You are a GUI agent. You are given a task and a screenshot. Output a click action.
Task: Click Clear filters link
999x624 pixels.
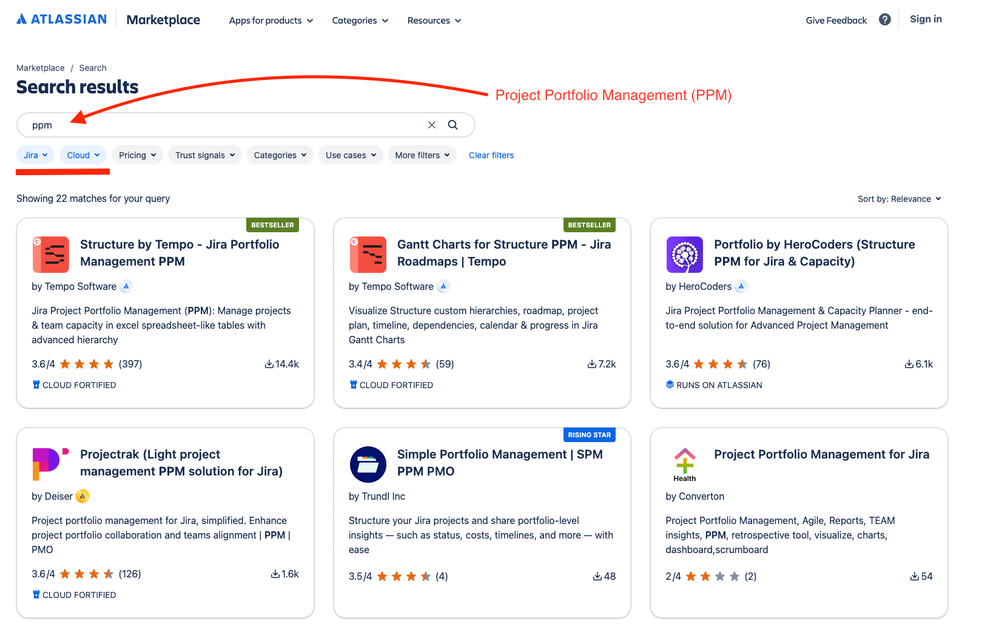(x=491, y=155)
